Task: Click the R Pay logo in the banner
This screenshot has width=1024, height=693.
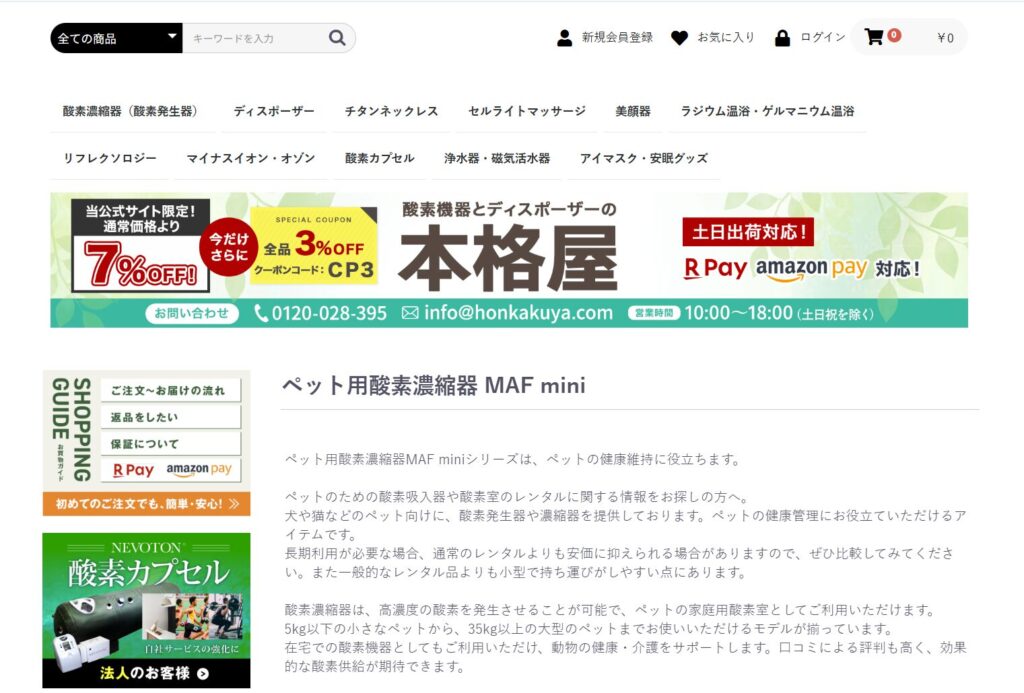Action: click(713, 268)
